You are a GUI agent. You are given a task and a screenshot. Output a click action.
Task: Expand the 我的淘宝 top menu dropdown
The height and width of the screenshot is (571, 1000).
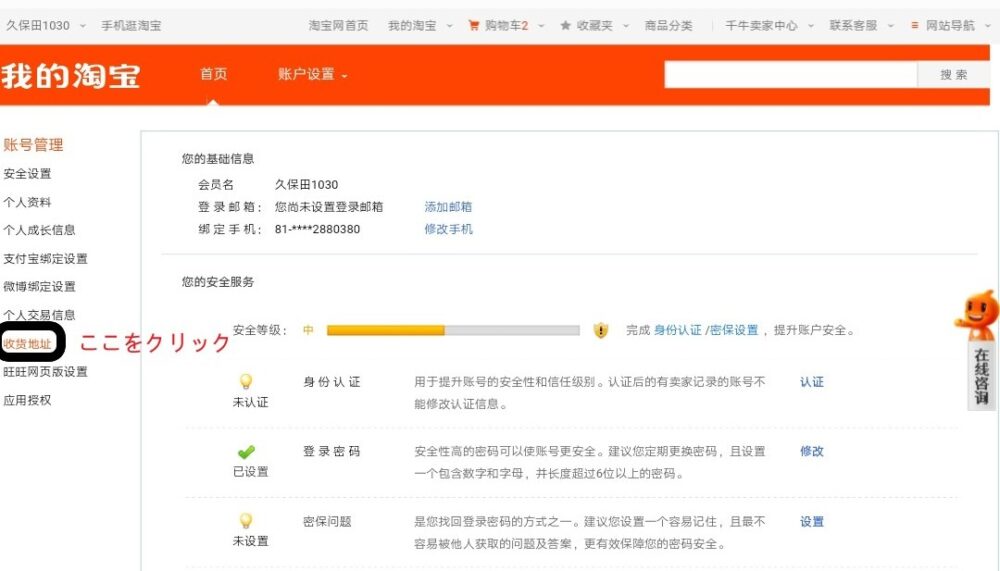pos(450,26)
